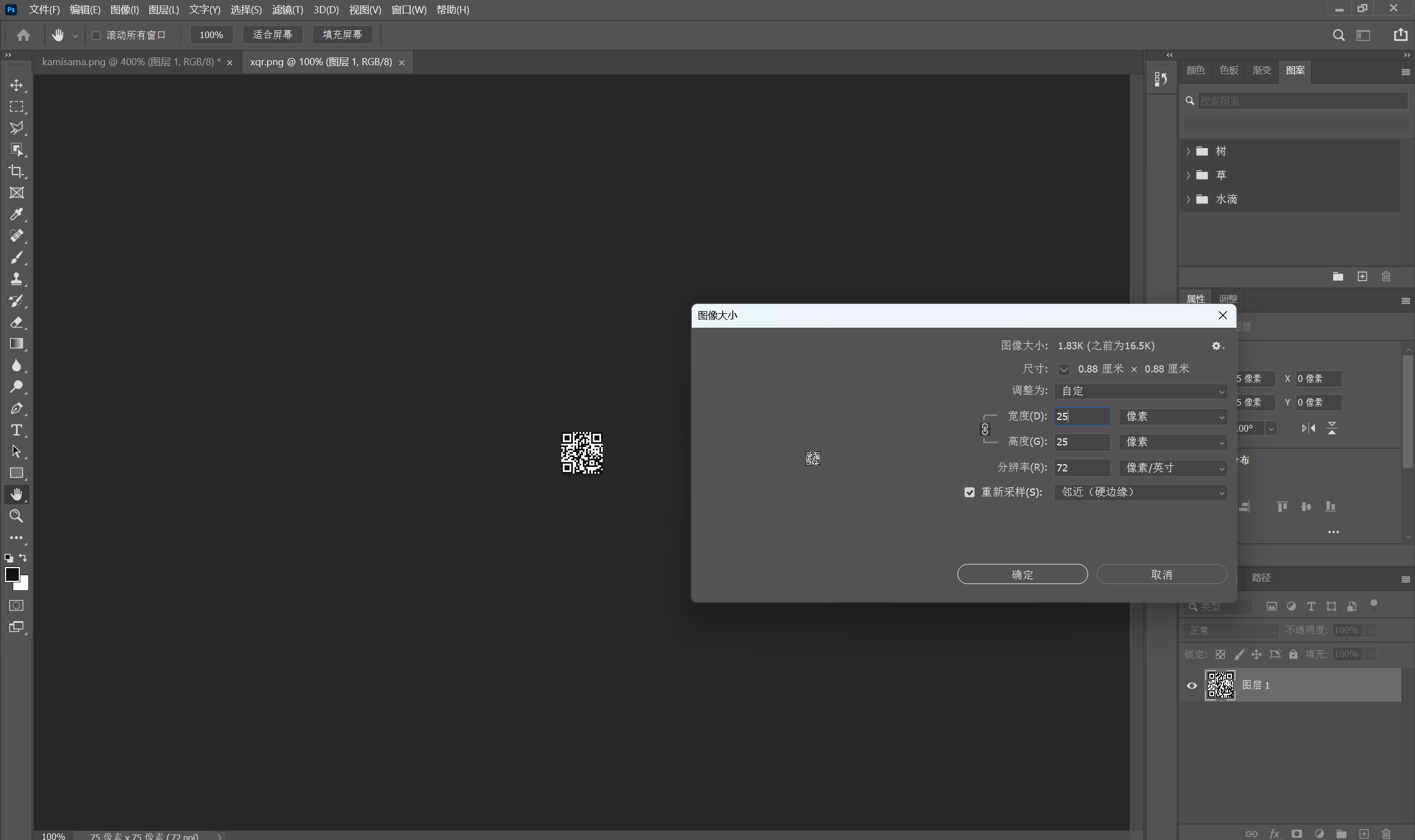This screenshot has width=1415, height=840.
Task: Select the Brush tool
Action: click(17, 257)
